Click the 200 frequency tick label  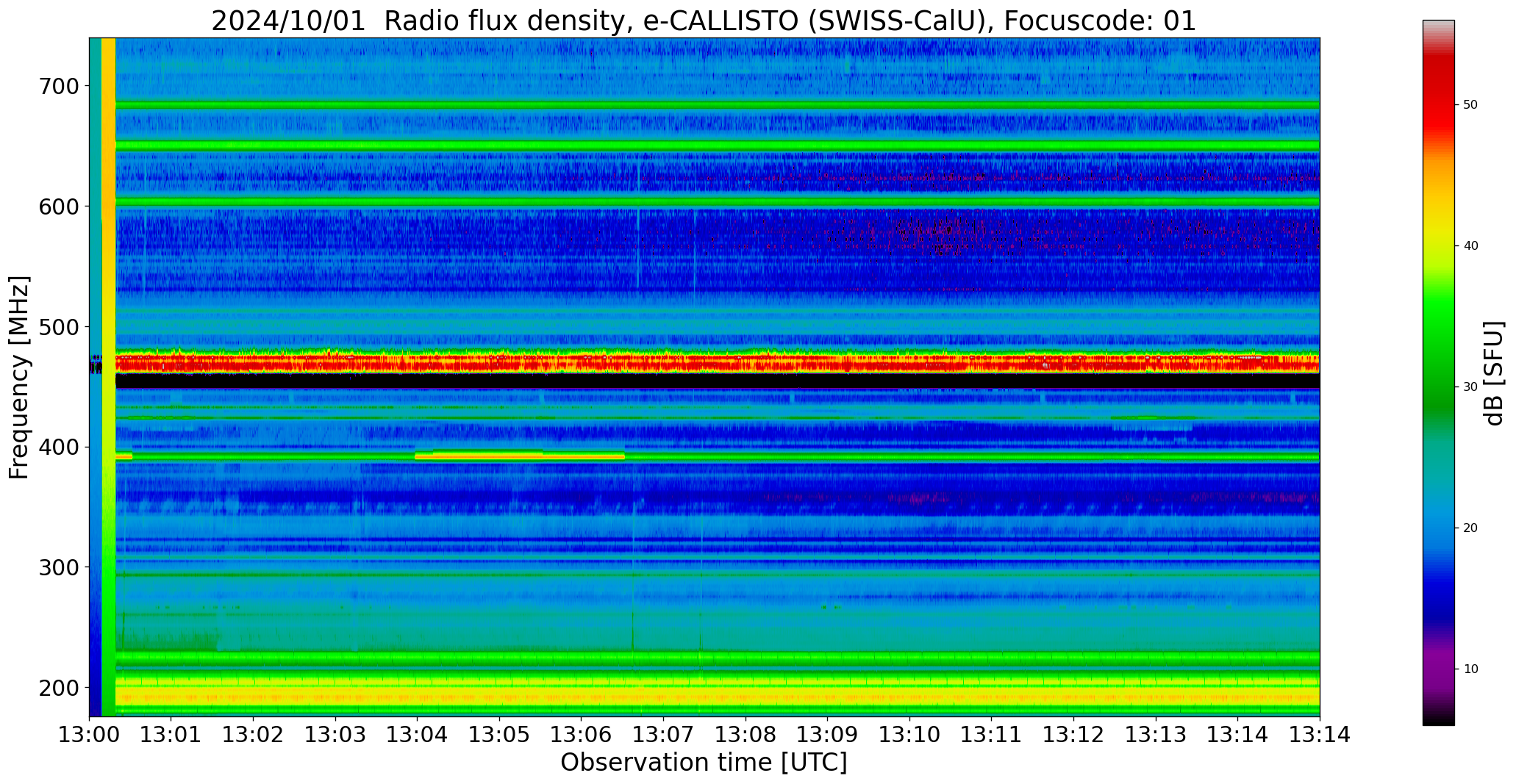click(58, 688)
